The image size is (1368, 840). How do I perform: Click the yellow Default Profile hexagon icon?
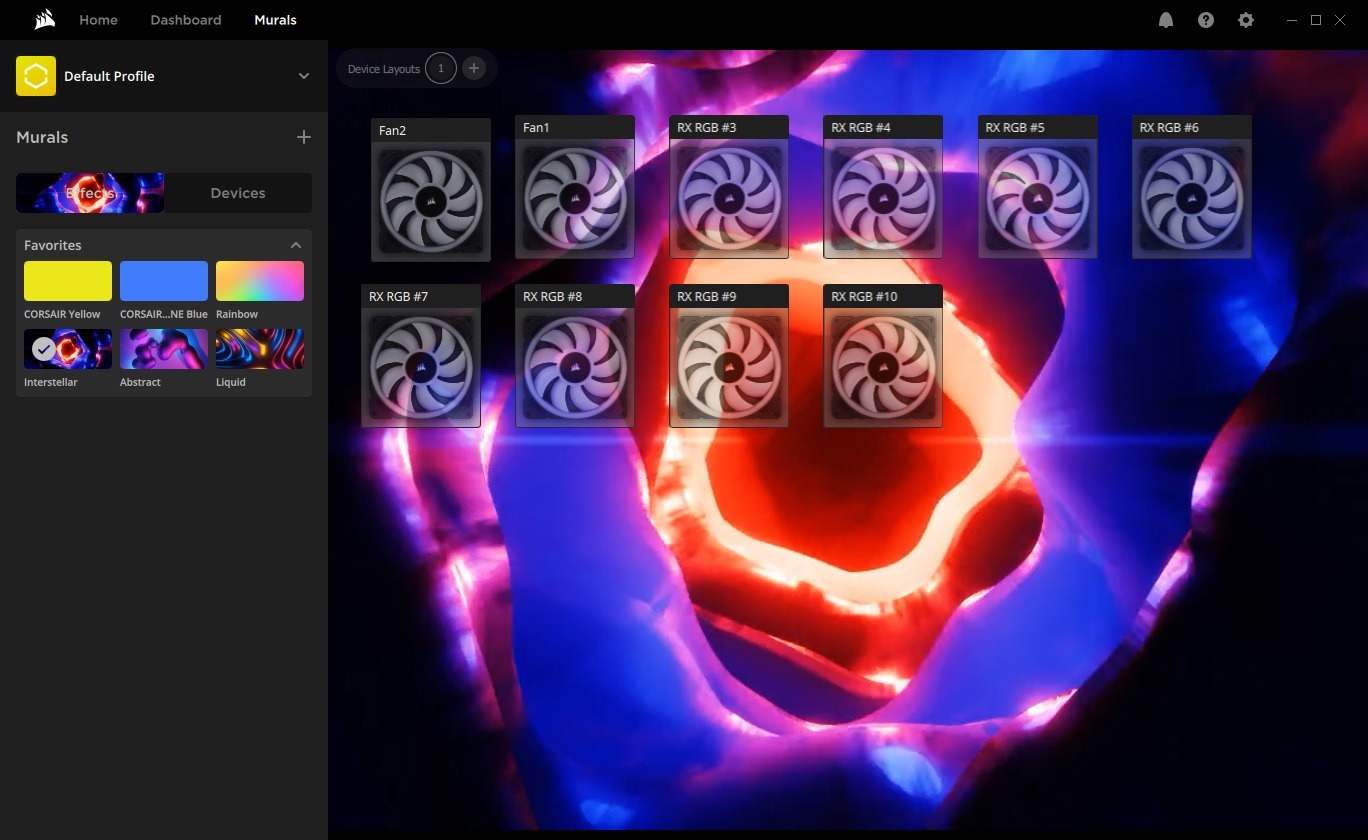36,76
